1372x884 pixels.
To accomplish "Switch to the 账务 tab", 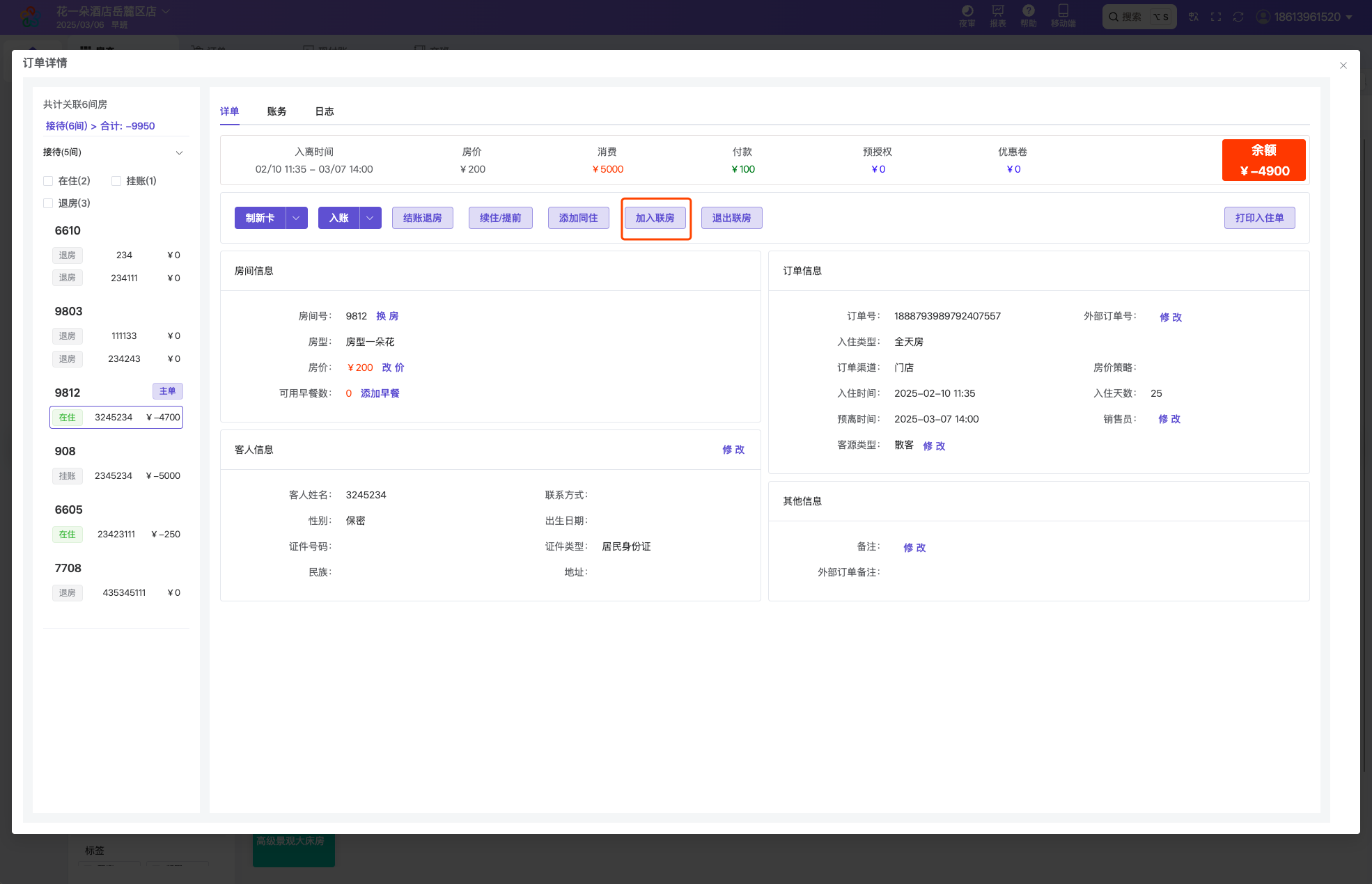I will coord(276,111).
